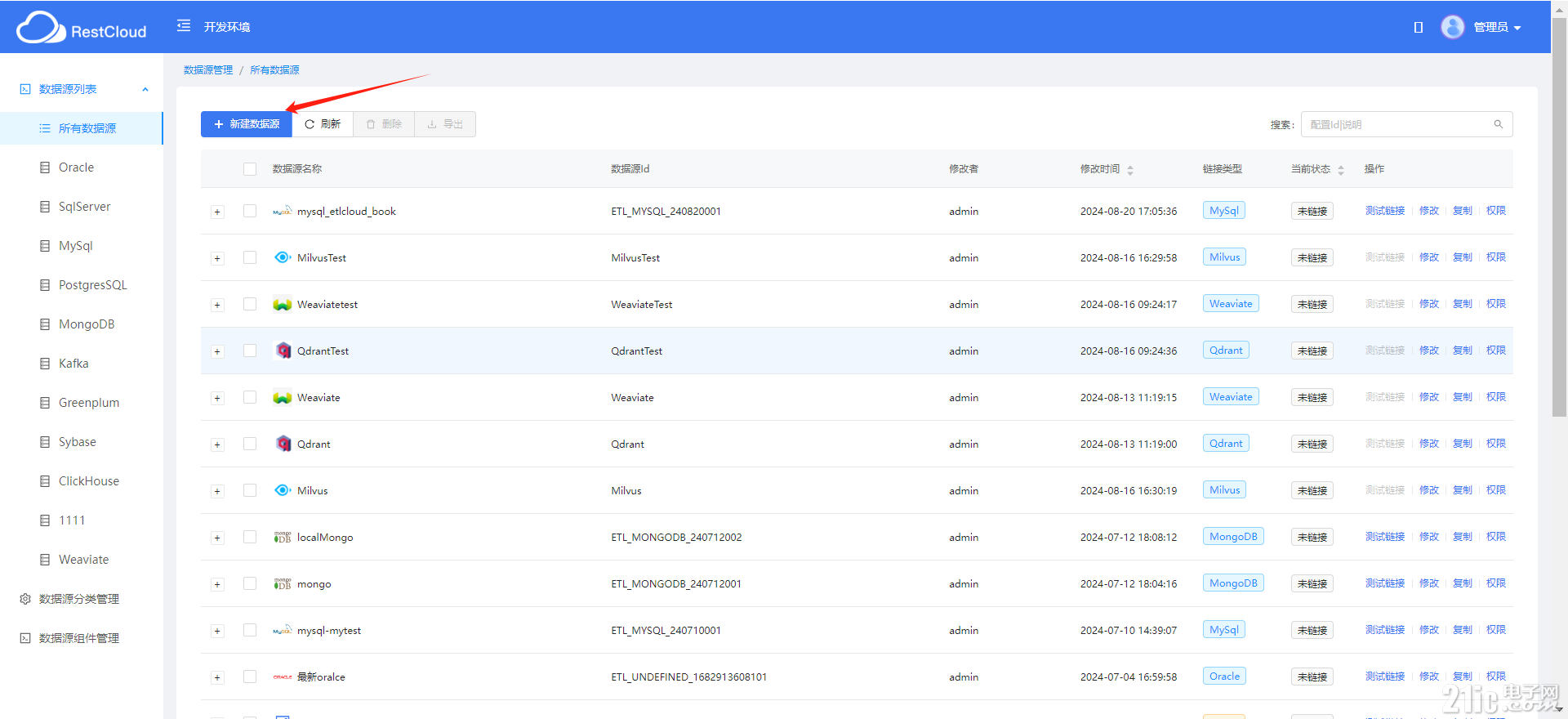1568x719 pixels.
Task: Expand the QdrantTest row details
Action: (x=217, y=351)
